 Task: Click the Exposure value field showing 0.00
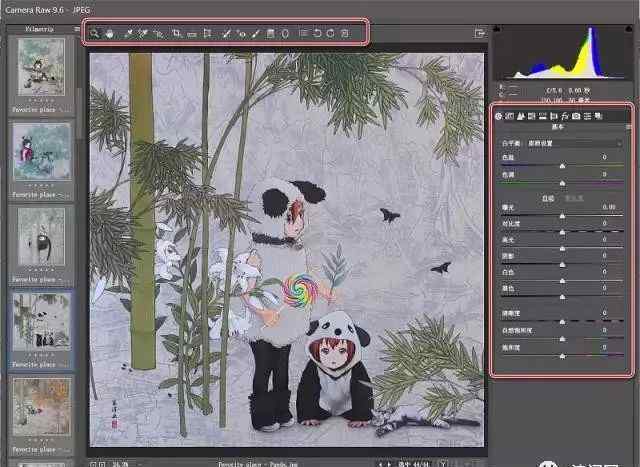tap(609, 207)
